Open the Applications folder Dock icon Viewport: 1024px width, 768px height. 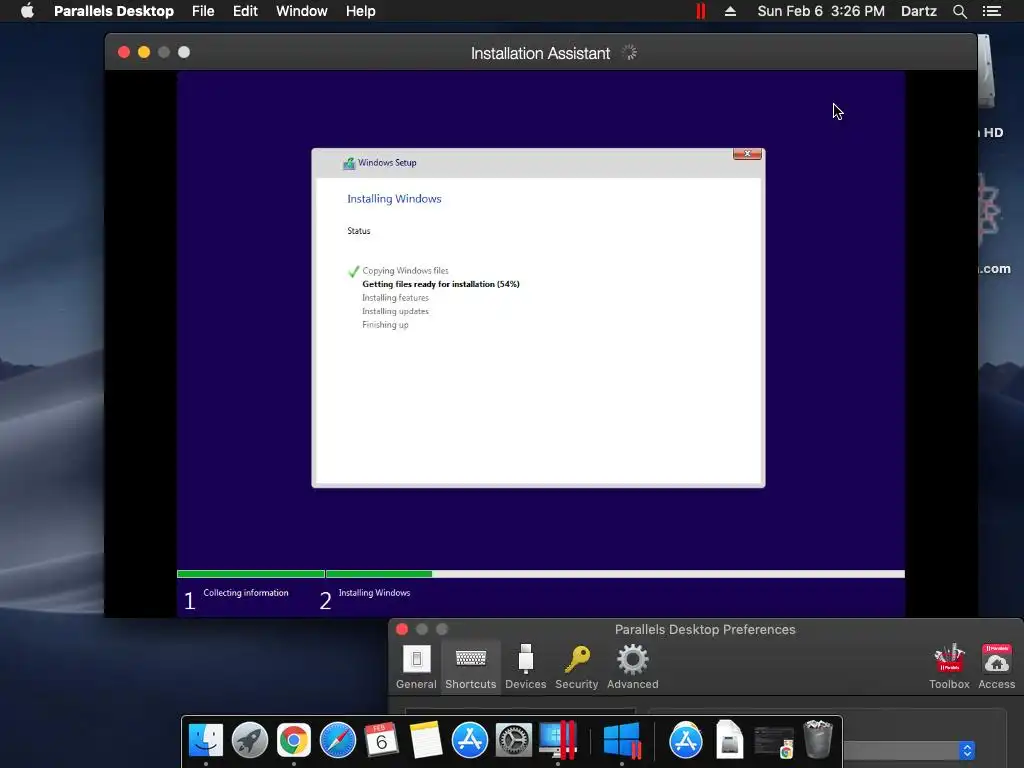[686, 740]
